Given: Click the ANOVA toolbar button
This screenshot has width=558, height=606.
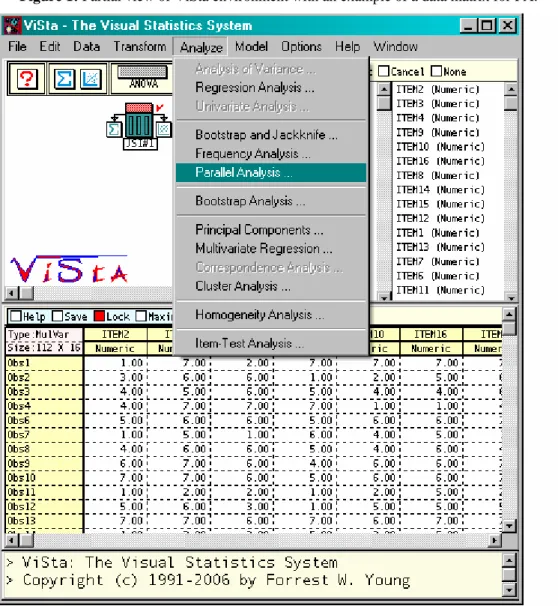Looking at the screenshot, I should coord(143,77).
